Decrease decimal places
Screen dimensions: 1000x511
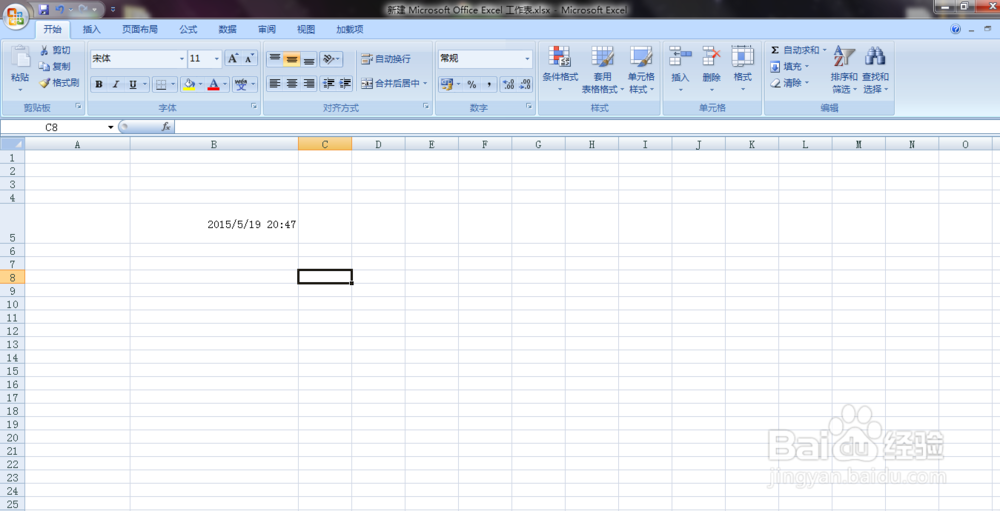(525, 84)
